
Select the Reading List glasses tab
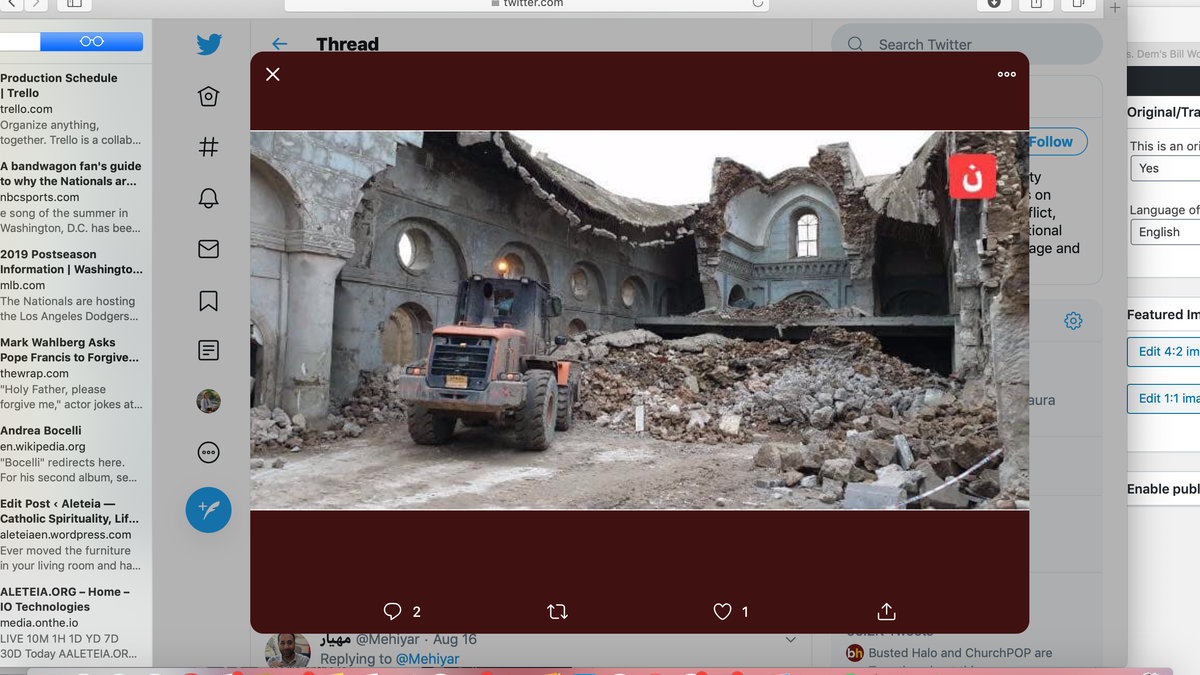click(x=91, y=41)
